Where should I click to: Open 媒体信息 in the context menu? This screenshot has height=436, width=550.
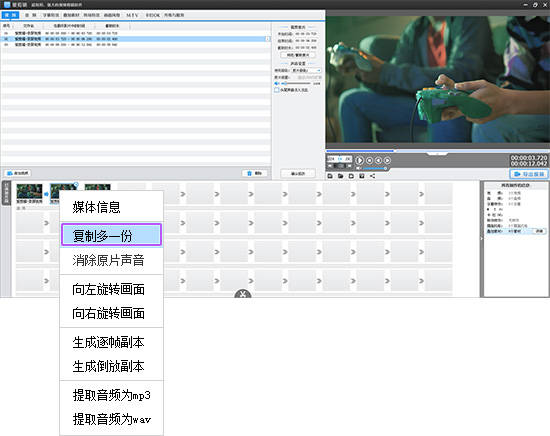coord(111,207)
